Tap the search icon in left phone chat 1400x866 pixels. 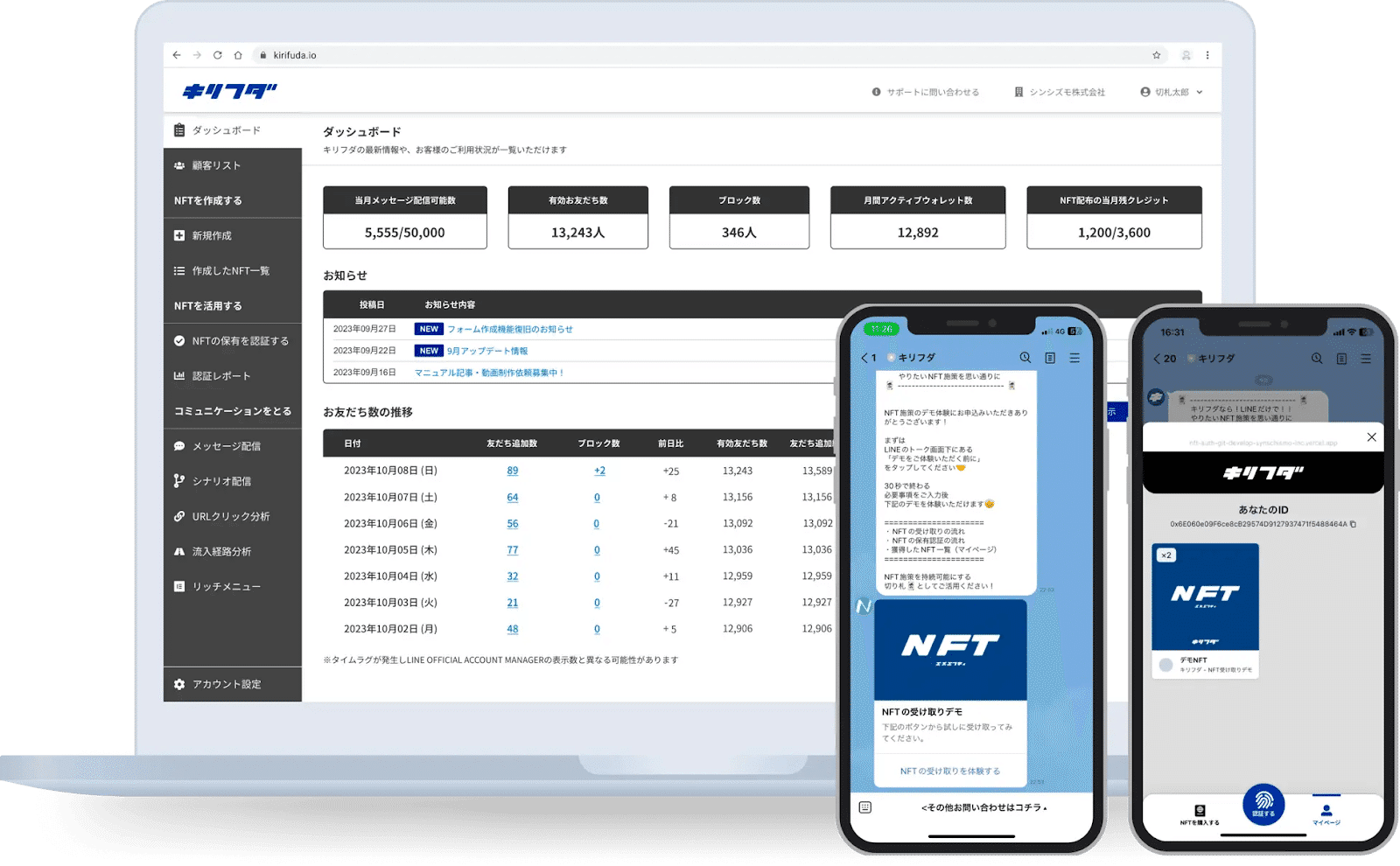coord(1025,358)
